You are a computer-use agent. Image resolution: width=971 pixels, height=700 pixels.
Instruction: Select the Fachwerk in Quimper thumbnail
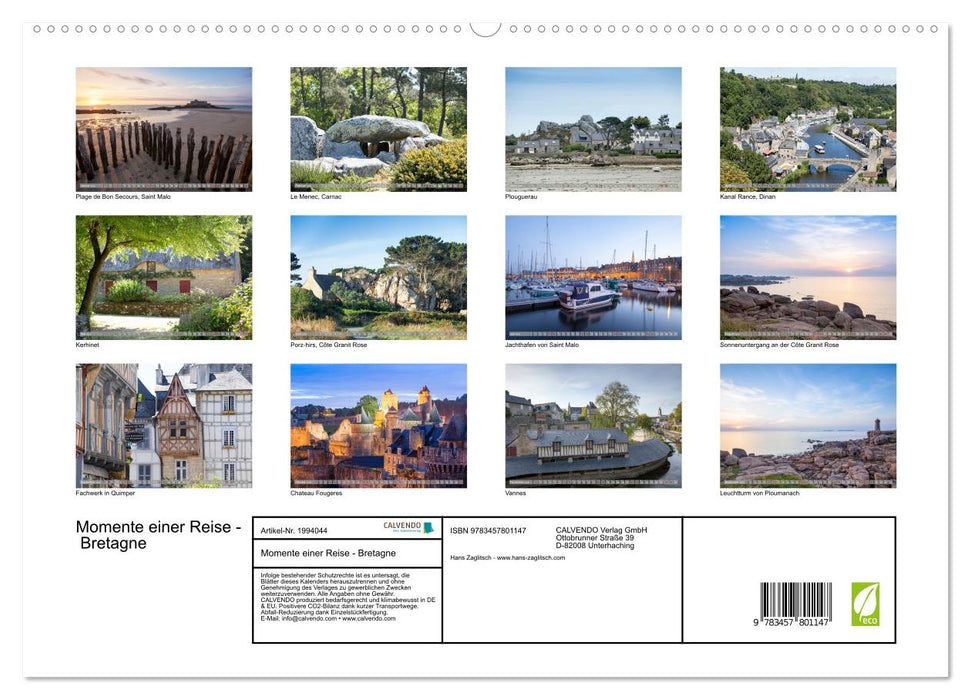coord(163,425)
